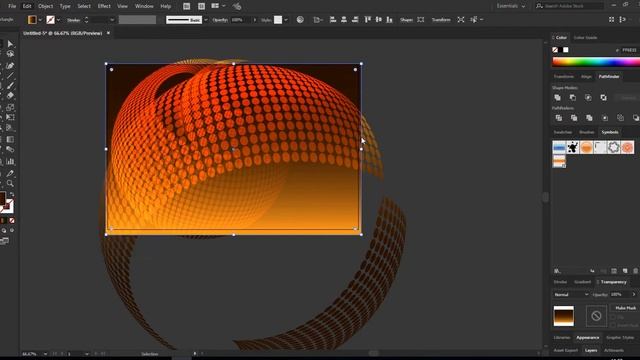Click the Crop pathfinder icon
Image resolution: width=640 pixels, height=360 pixels.
[605, 118]
